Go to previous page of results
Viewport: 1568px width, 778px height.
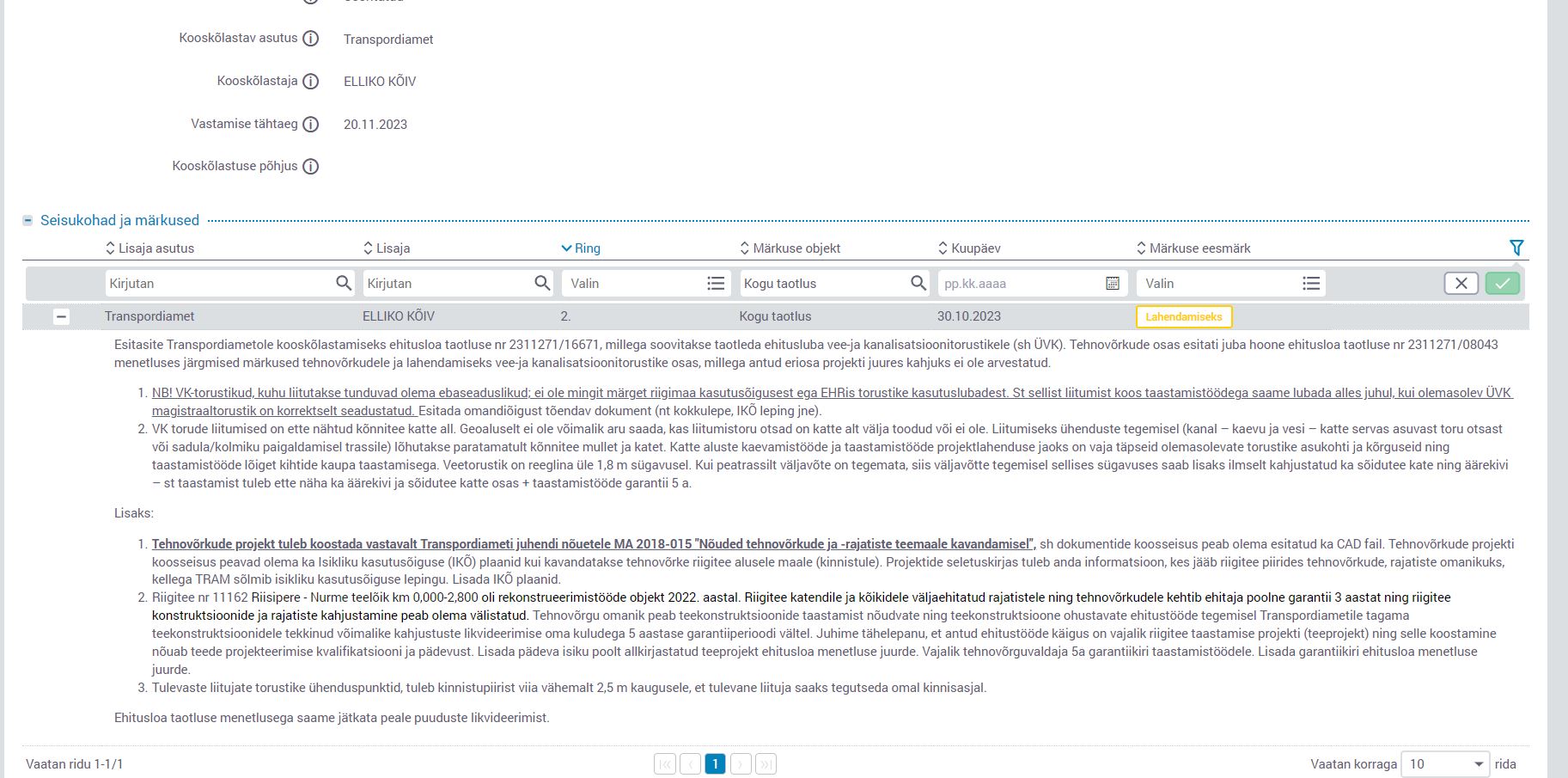(690, 764)
